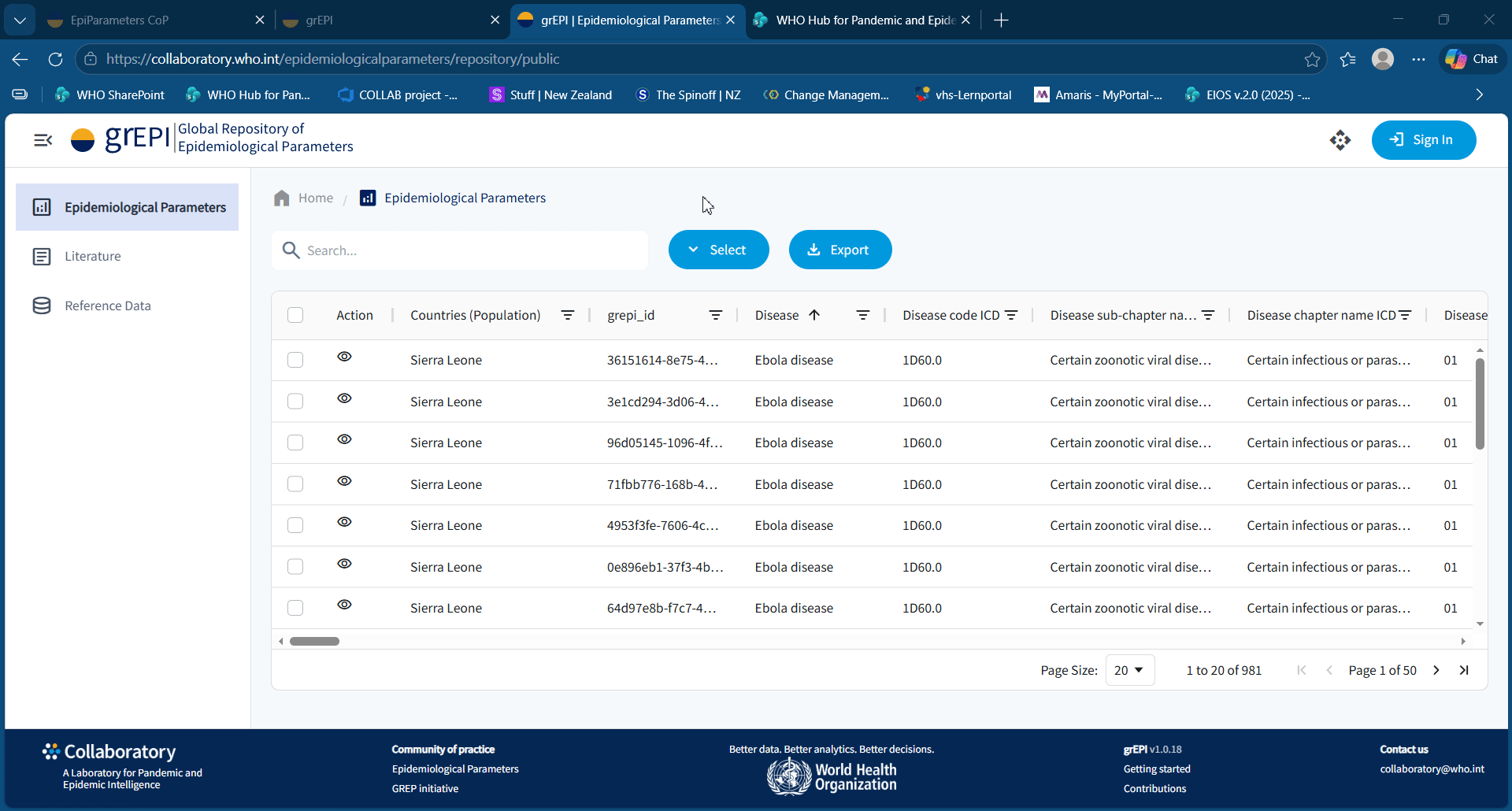Go back in the browser
1512x811 pixels.
tap(20, 59)
